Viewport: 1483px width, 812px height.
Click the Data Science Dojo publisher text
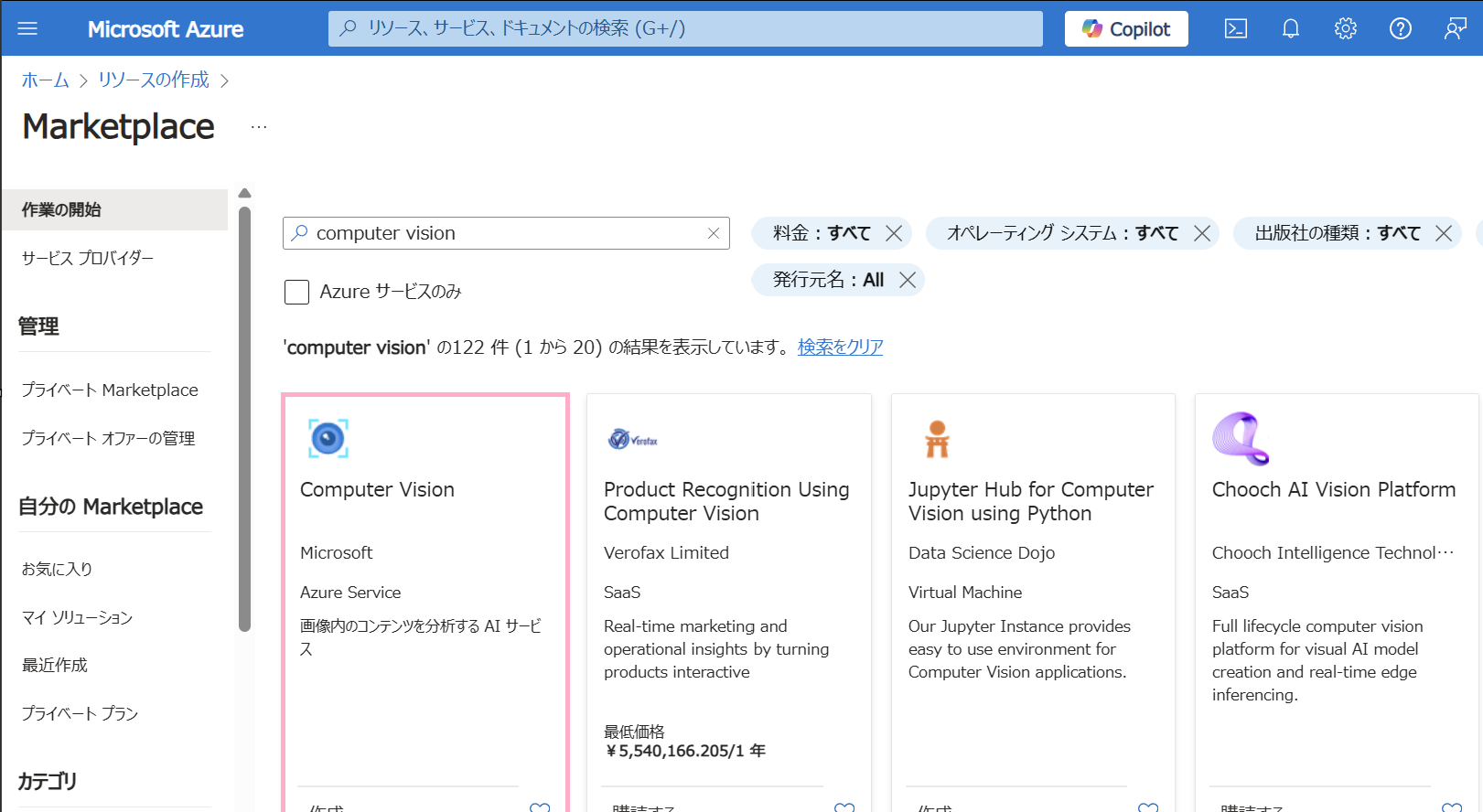pyautogui.click(x=982, y=553)
